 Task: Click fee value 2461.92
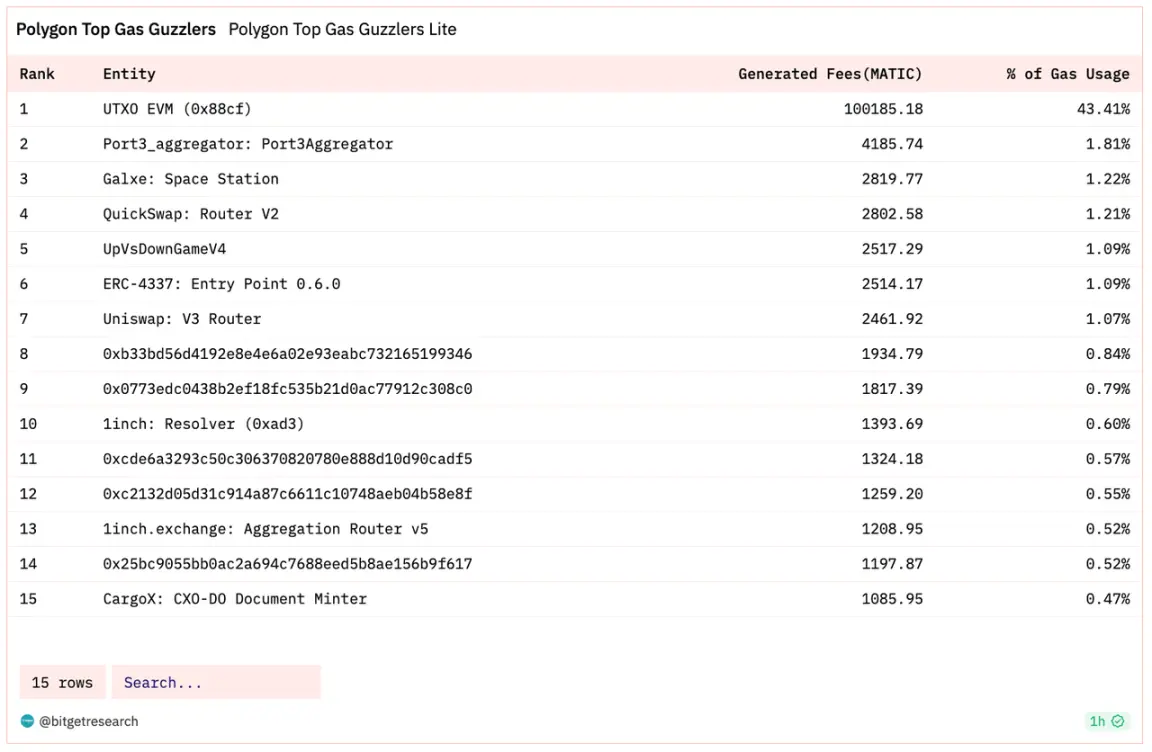[892, 319]
